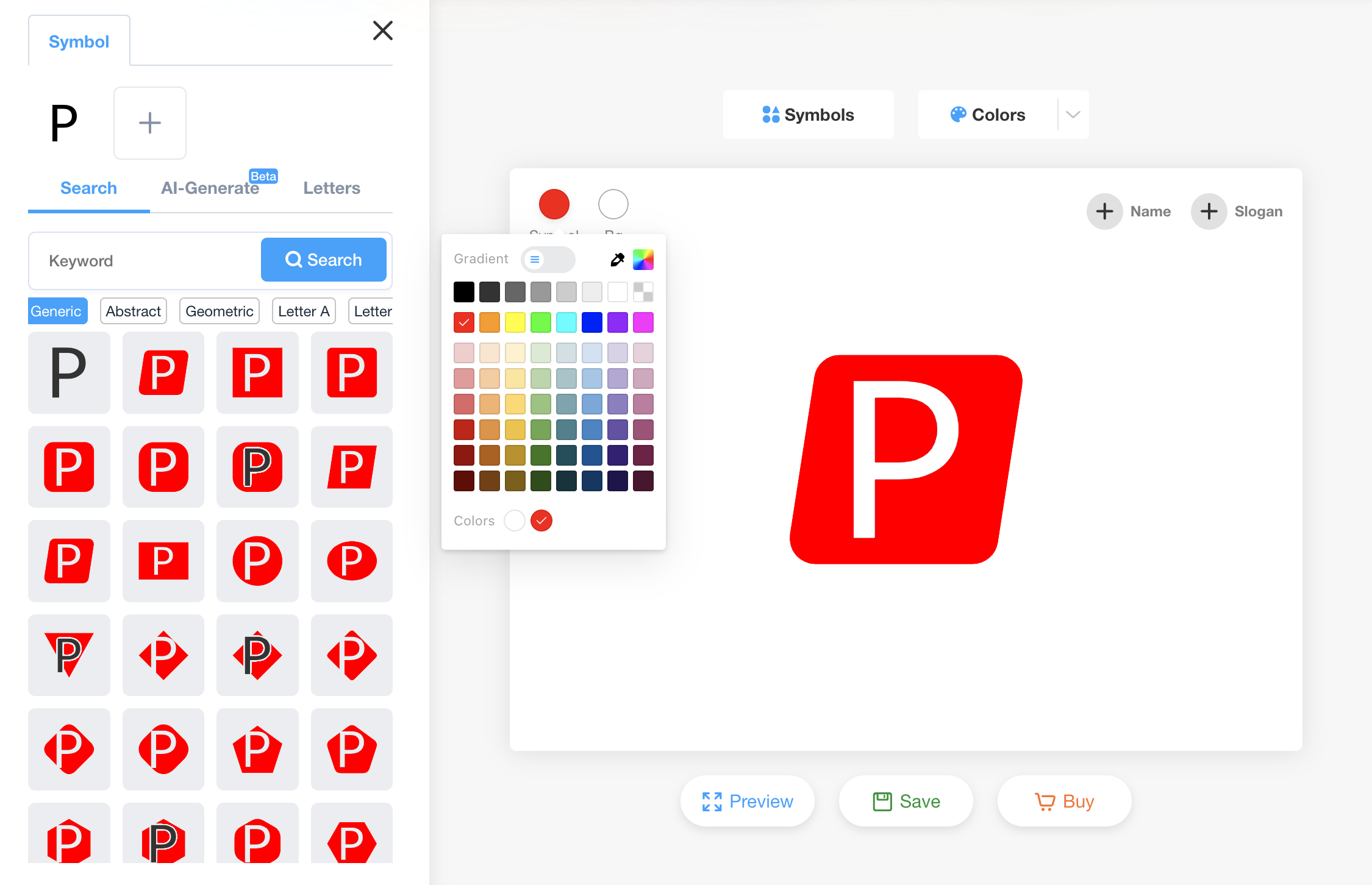
Task: Click the plus icon to add Slogan
Action: pos(1209,211)
